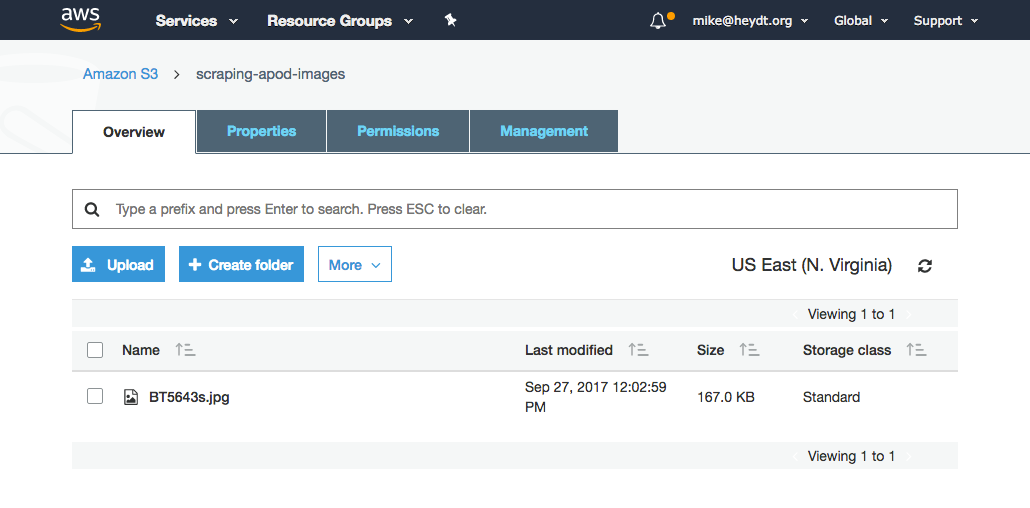Sort by Last modified sort icon
The width and height of the screenshot is (1030, 508).
point(638,350)
